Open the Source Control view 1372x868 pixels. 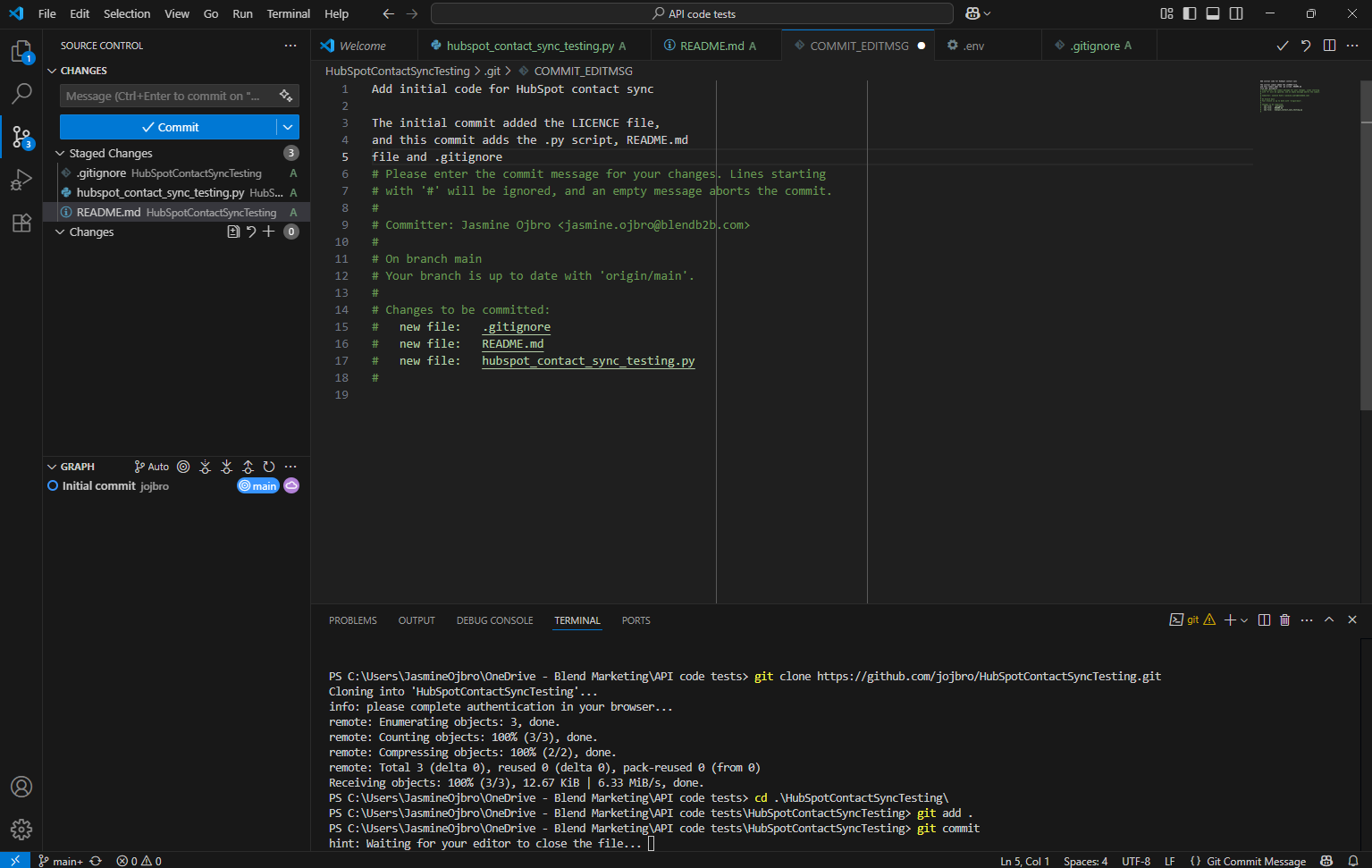(x=21, y=137)
